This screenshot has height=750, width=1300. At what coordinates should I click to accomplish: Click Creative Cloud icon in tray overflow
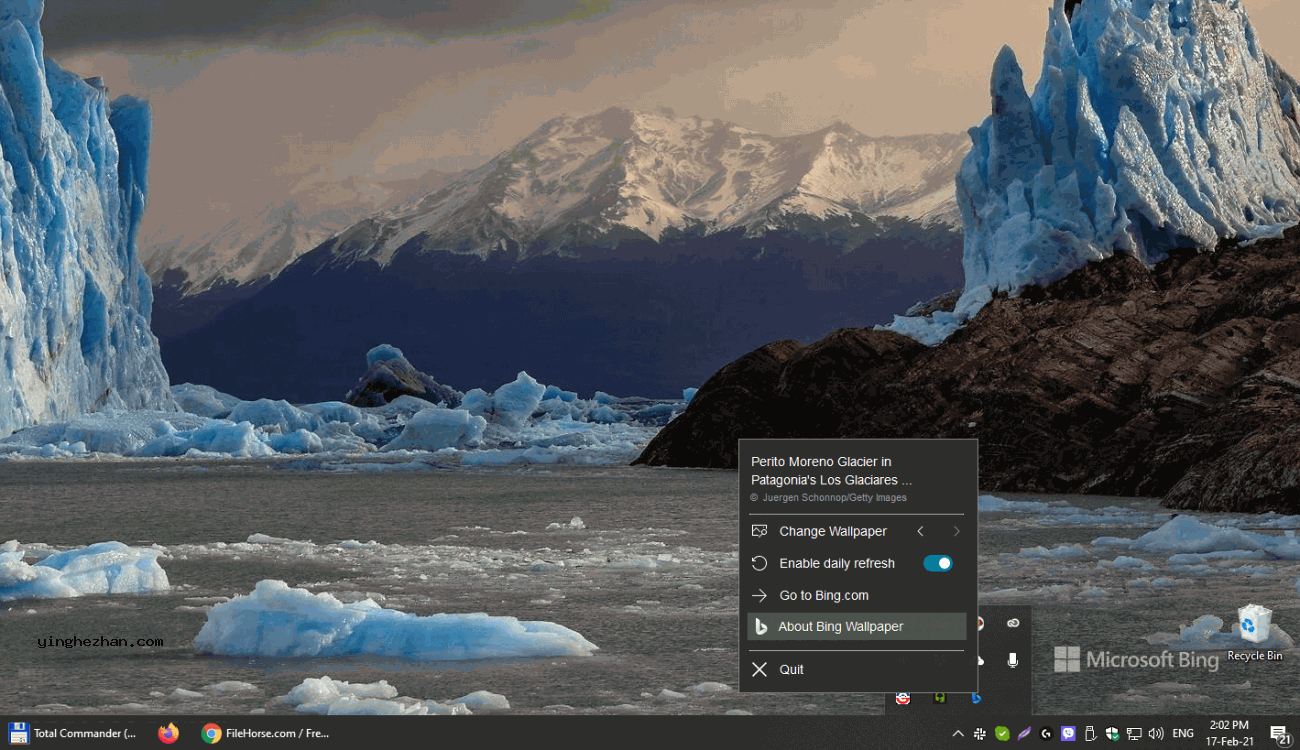click(1013, 623)
